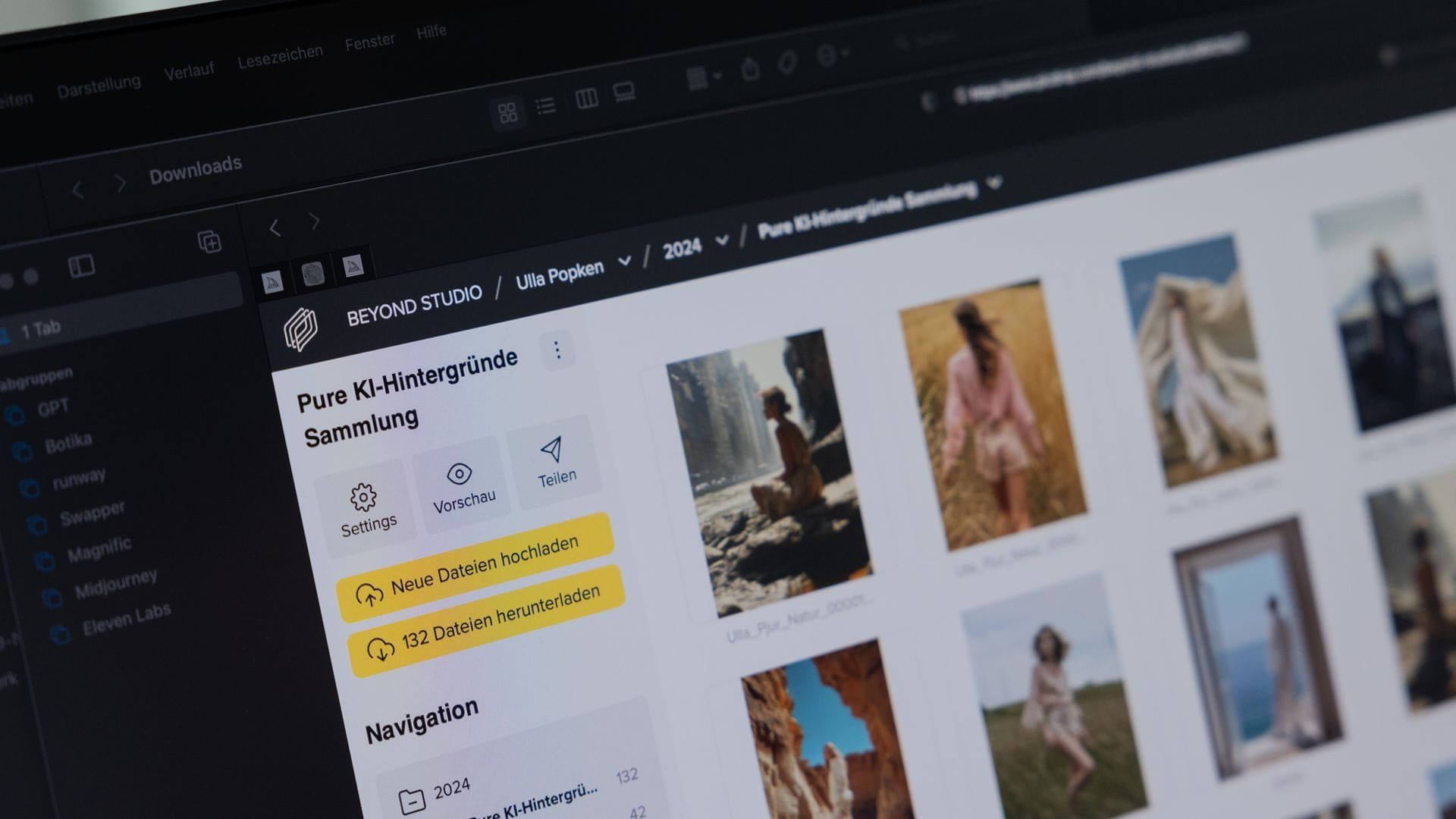Select the second pinned tab favicon
Screen dimensions: 1456x819
312,275
